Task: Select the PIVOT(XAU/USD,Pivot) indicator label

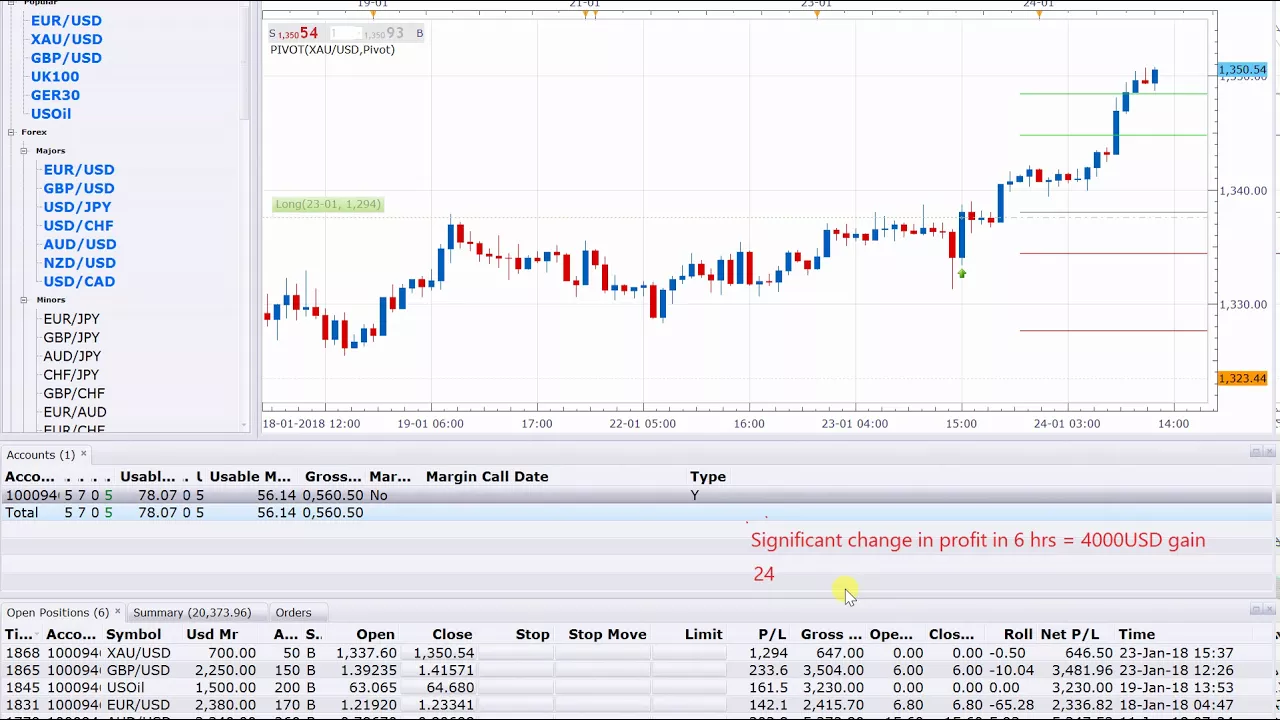Action: click(x=332, y=49)
